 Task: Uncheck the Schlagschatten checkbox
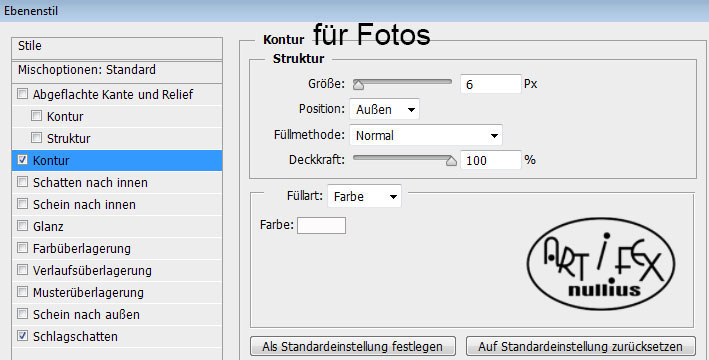(x=22, y=336)
